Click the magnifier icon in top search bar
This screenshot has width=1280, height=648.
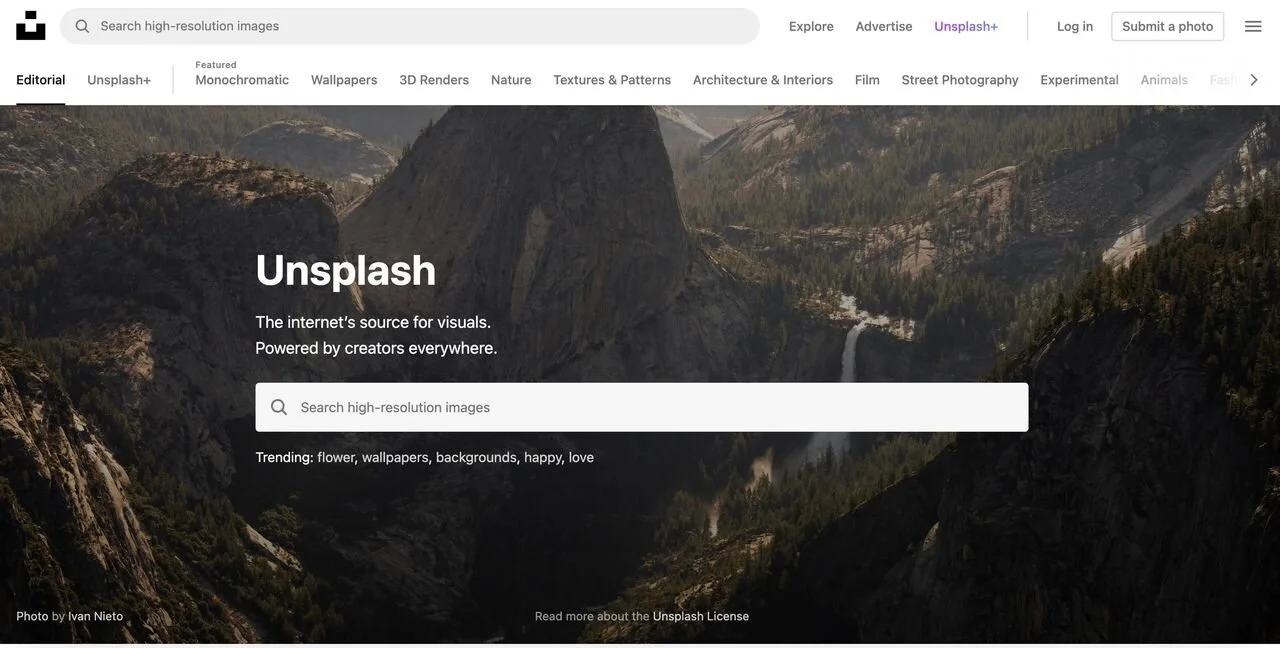pos(82,26)
